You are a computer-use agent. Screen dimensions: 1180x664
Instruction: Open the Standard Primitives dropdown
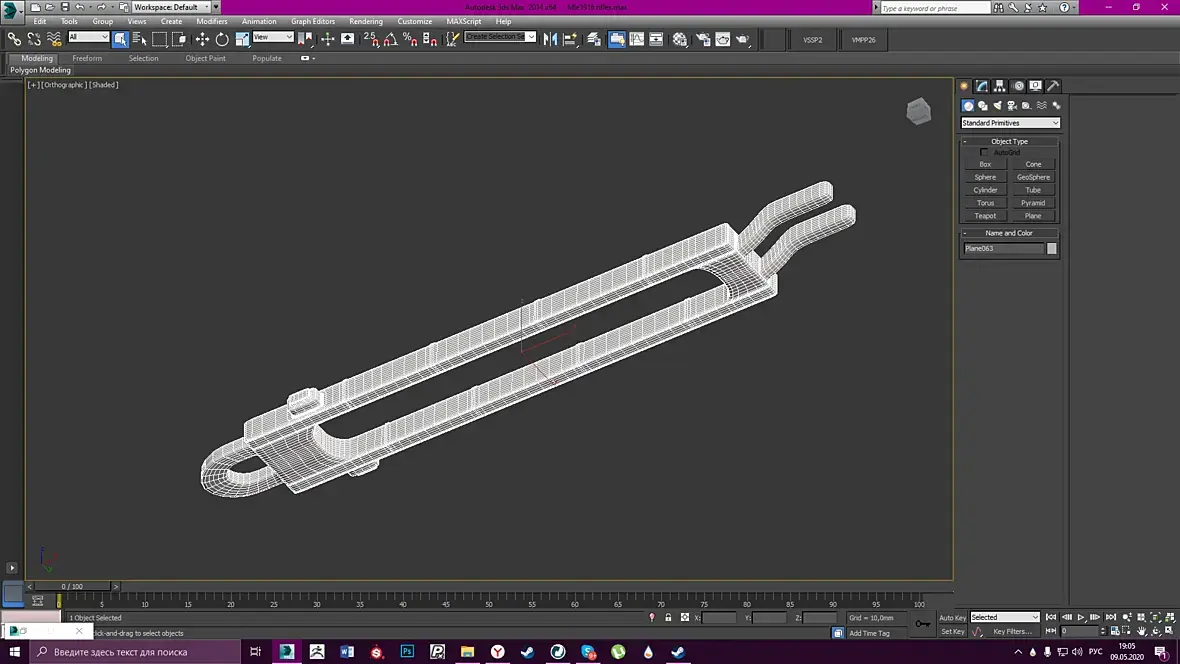(x=1010, y=123)
